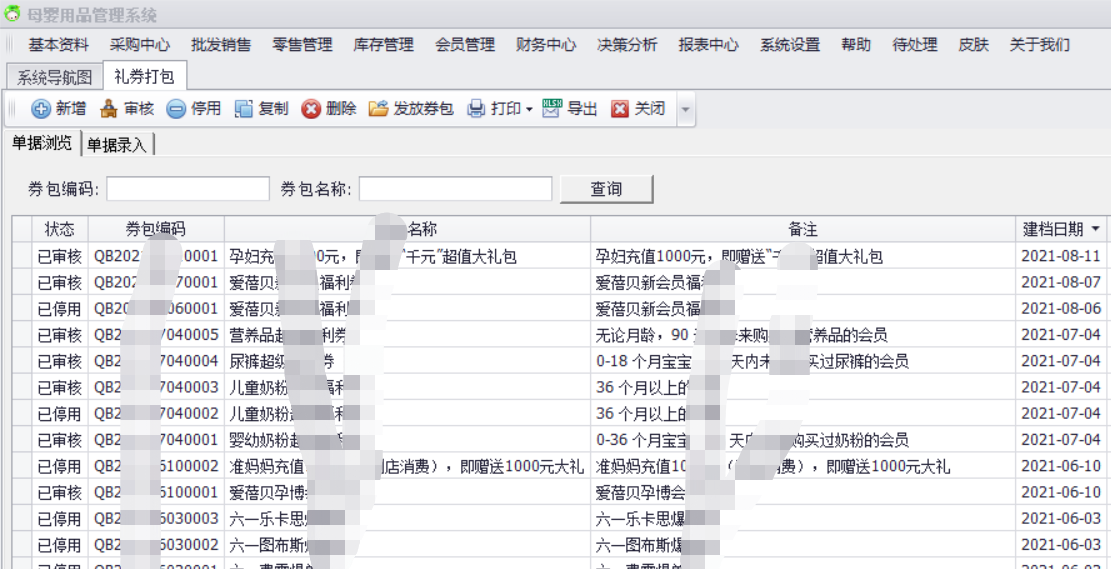Click the 发放券包 folder icon
1111x569 pixels.
click(378, 108)
